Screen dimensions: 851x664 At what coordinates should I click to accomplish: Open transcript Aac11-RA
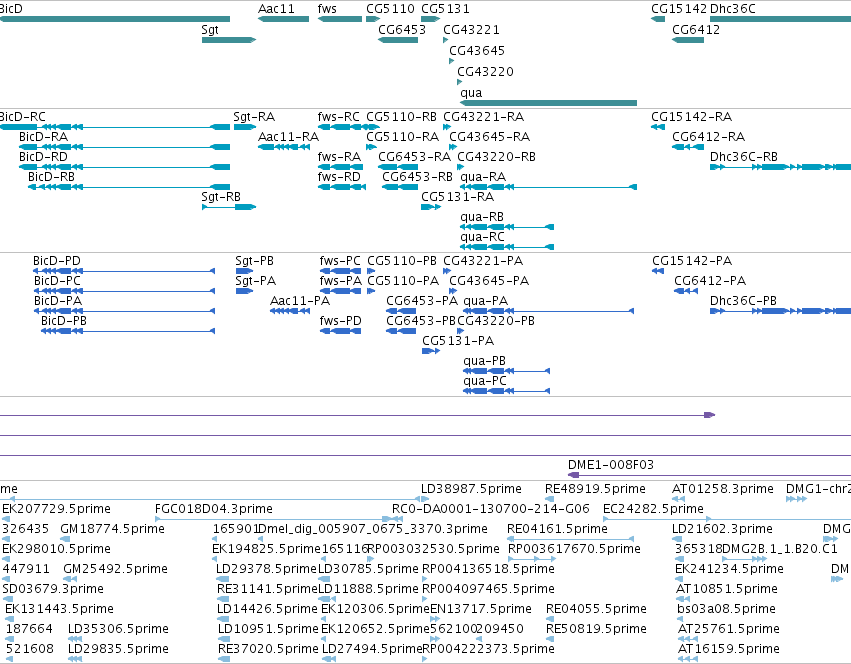(288, 137)
